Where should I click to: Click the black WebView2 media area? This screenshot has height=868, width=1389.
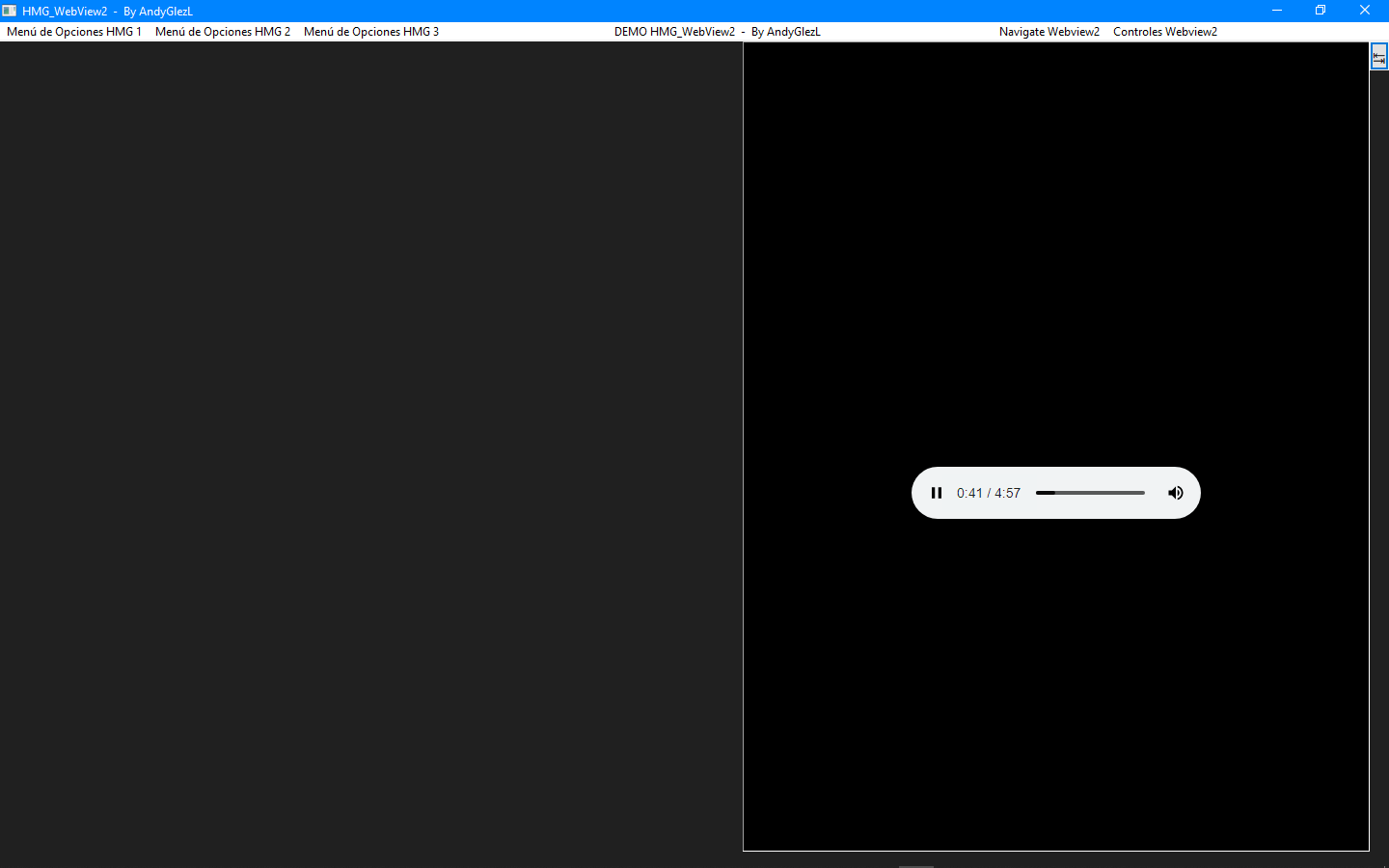(x=1055, y=241)
